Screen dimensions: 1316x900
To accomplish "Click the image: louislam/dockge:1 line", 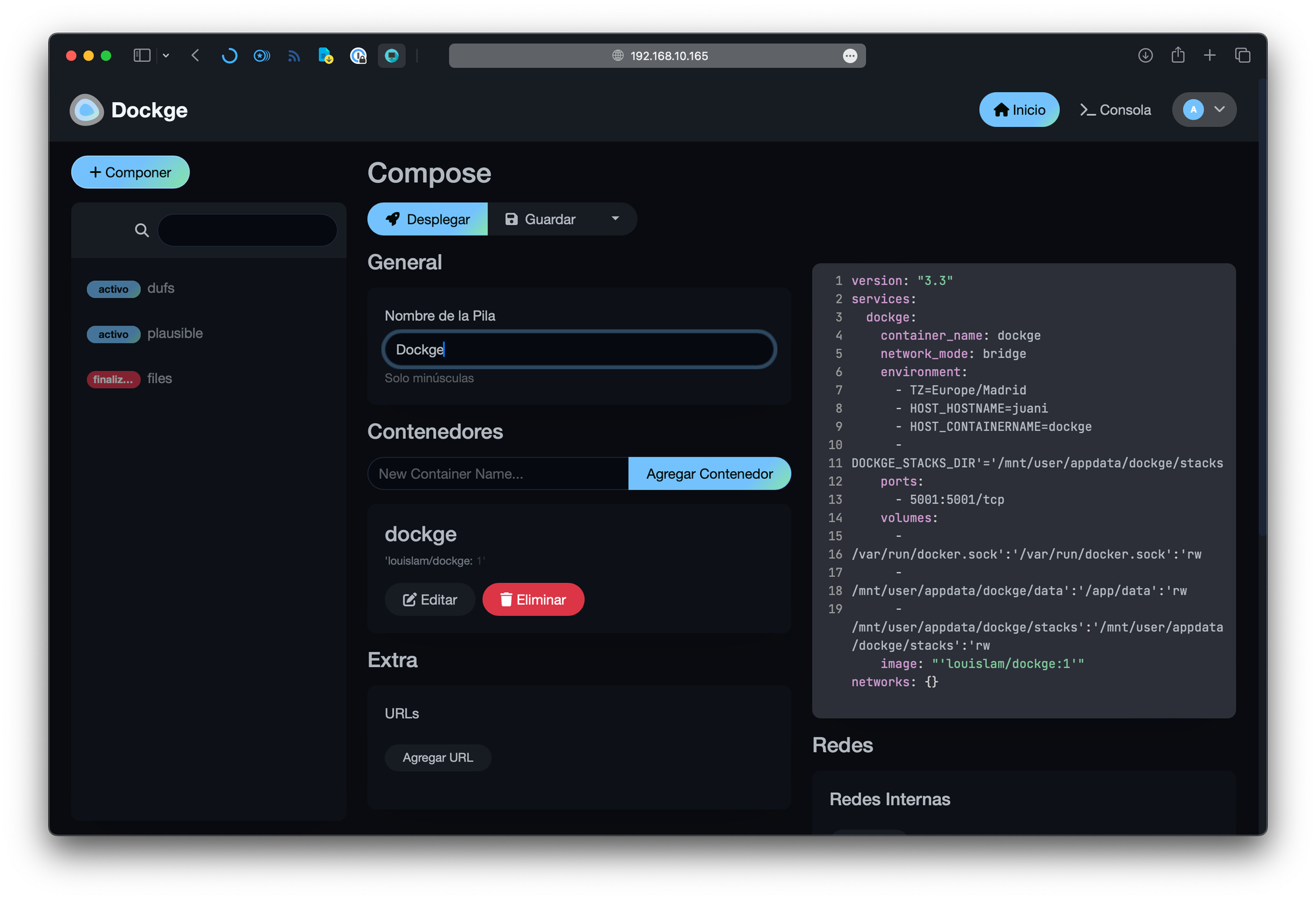I will [982, 664].
